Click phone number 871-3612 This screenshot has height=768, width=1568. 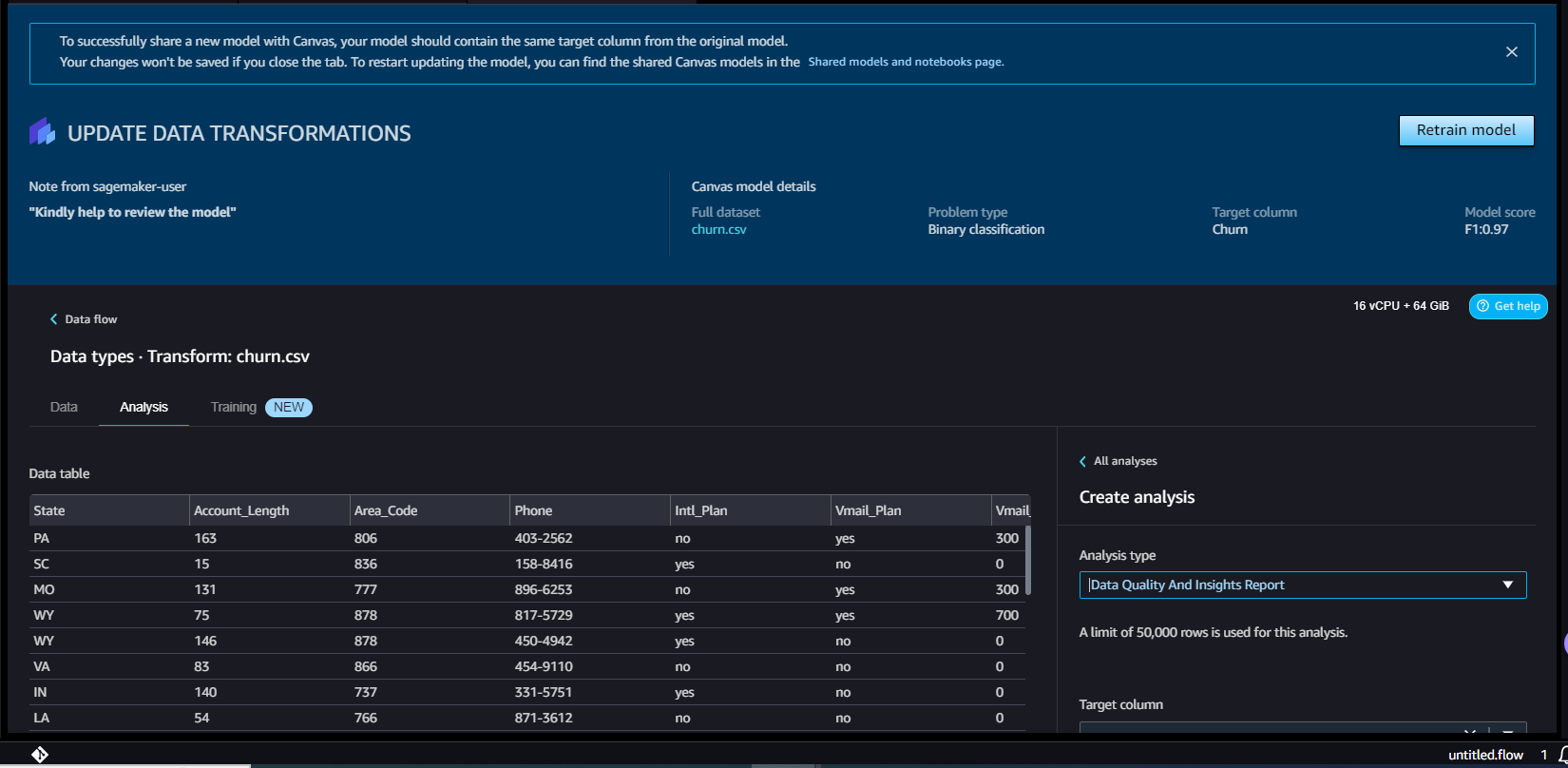[x=544, y=718]
